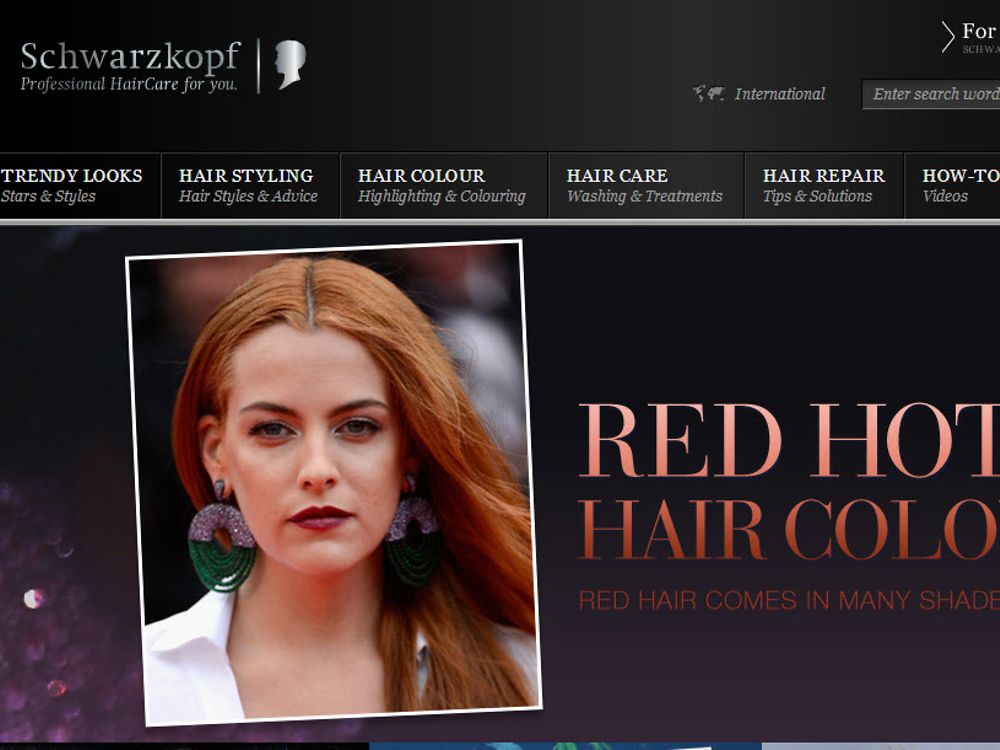Click the 'HAIR COLOUR' banner headline

[789, 529]
